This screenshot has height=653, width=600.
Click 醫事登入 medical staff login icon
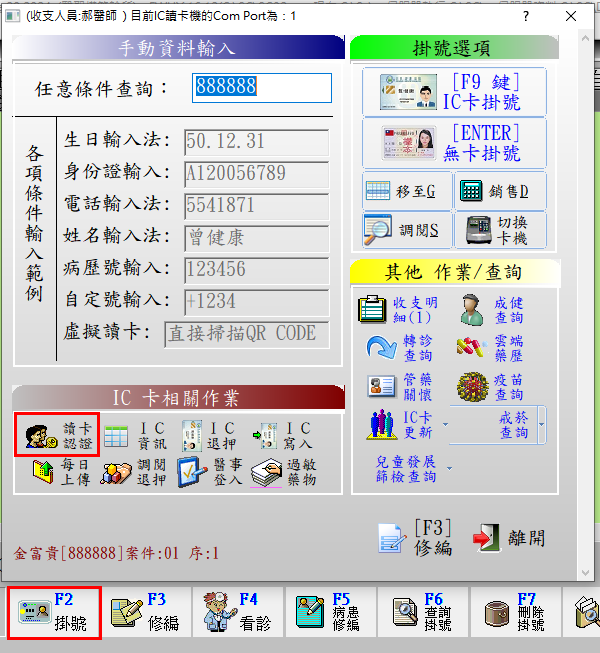208,473
